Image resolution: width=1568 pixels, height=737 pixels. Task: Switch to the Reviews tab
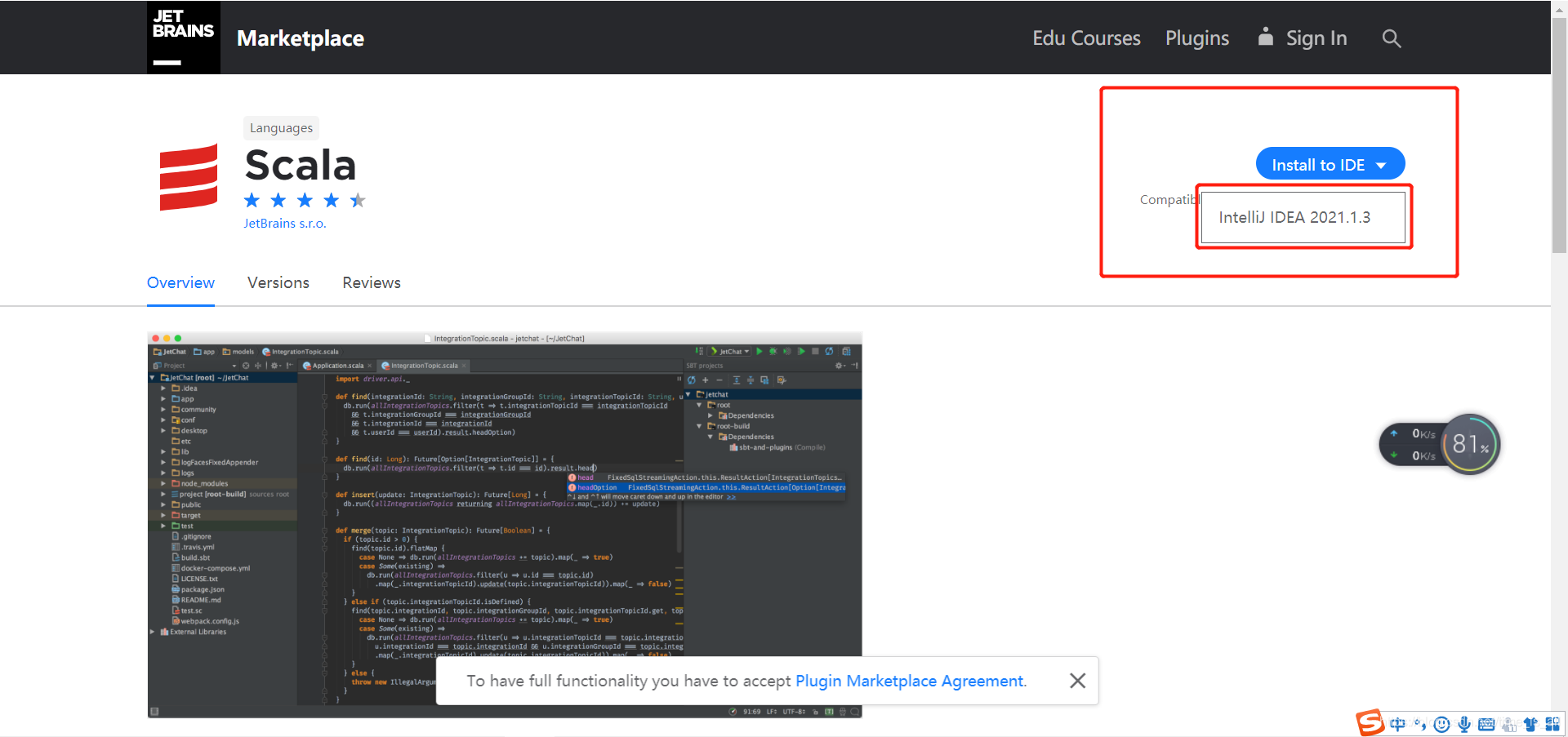(372, 283)
